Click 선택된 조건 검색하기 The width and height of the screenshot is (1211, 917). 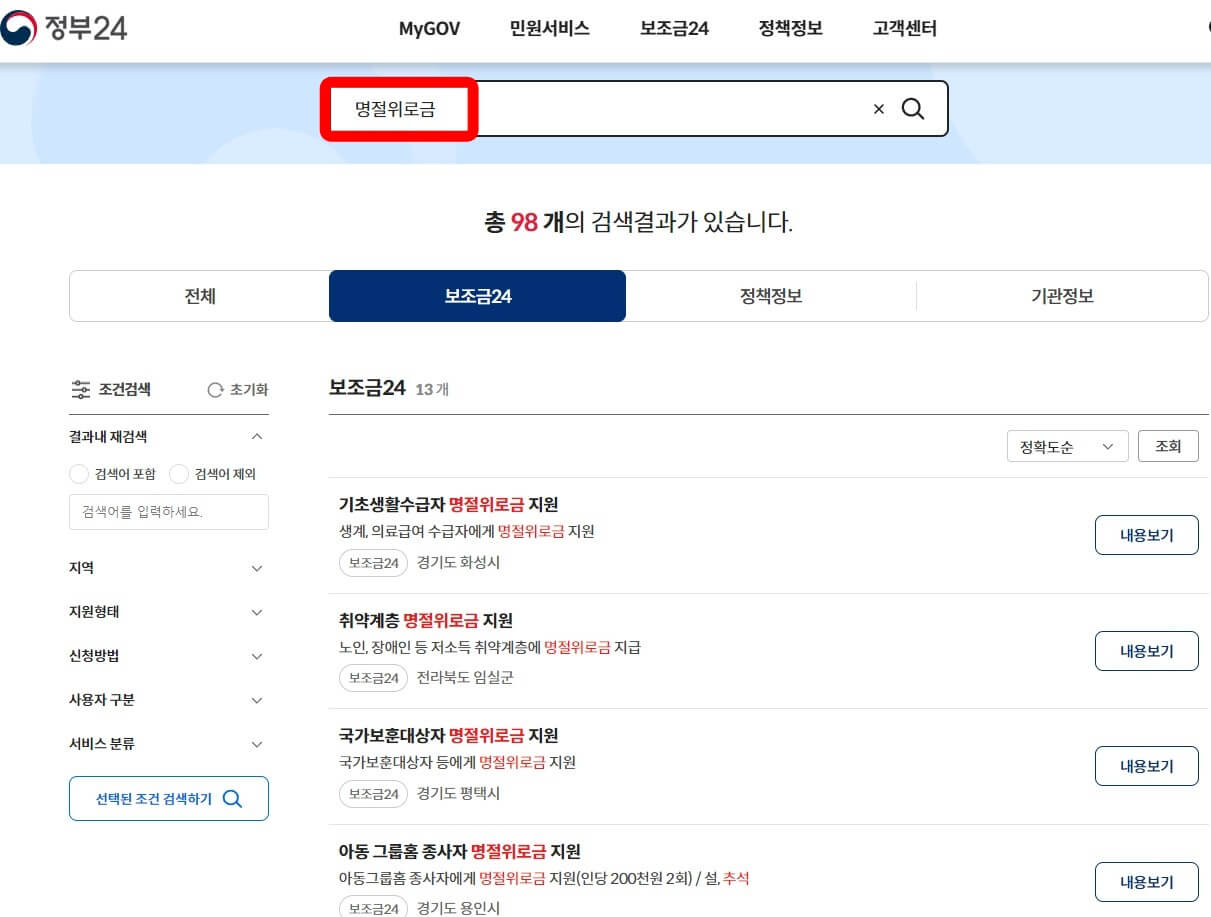168,798
